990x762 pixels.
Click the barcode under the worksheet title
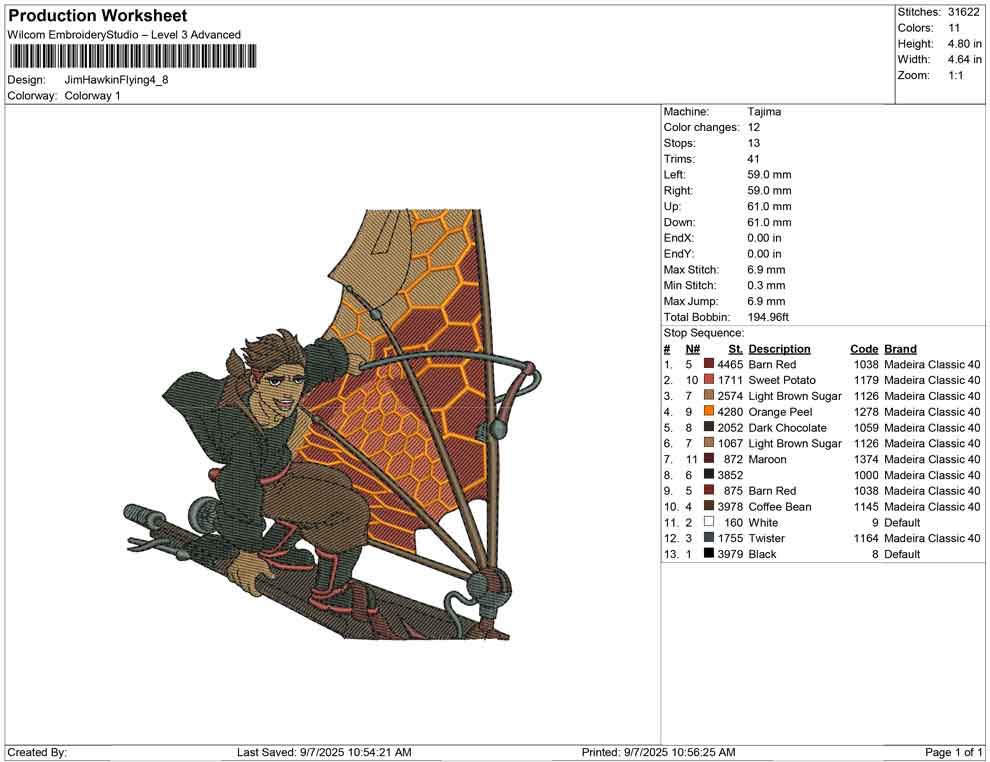(x=133, y=56)
